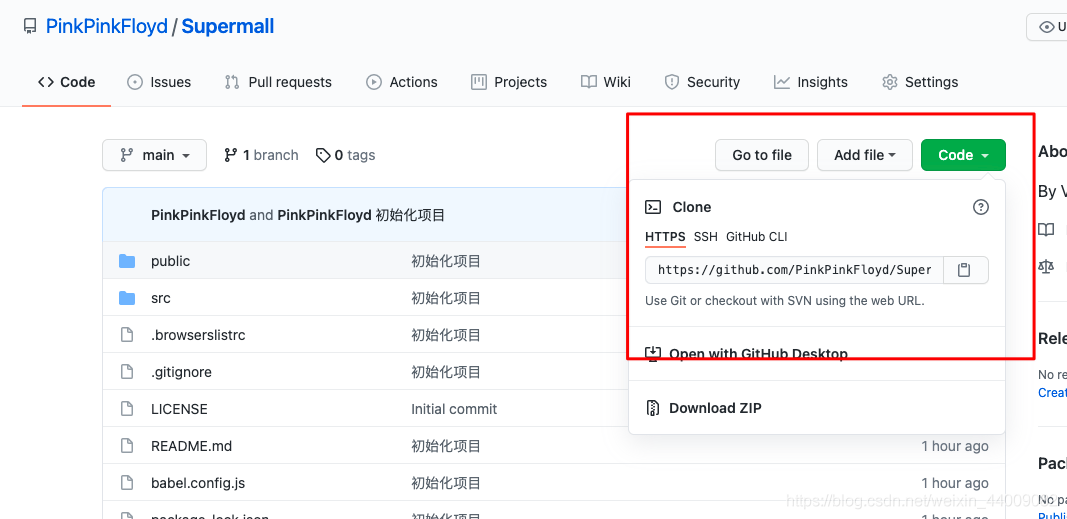Open the src folder
This screenshot has width=1067, height=519.
click(161, 298)
